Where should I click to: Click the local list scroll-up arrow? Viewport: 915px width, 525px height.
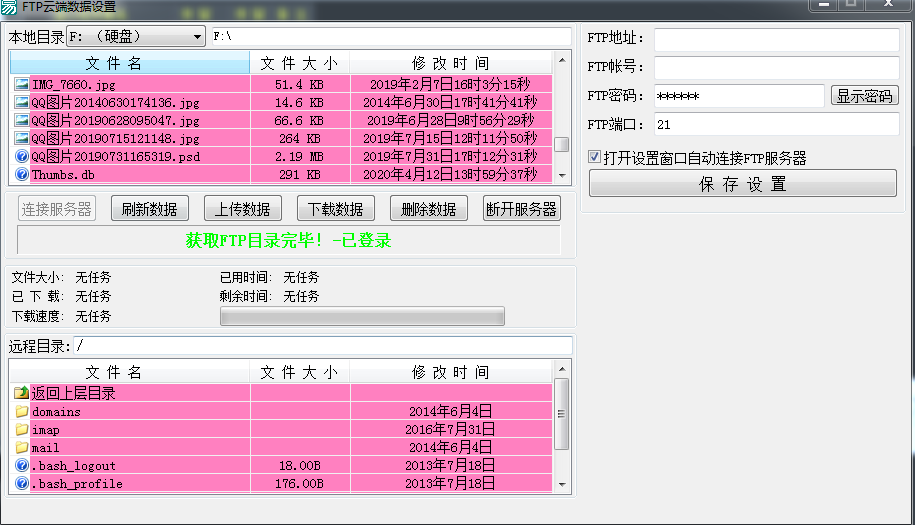562,60
